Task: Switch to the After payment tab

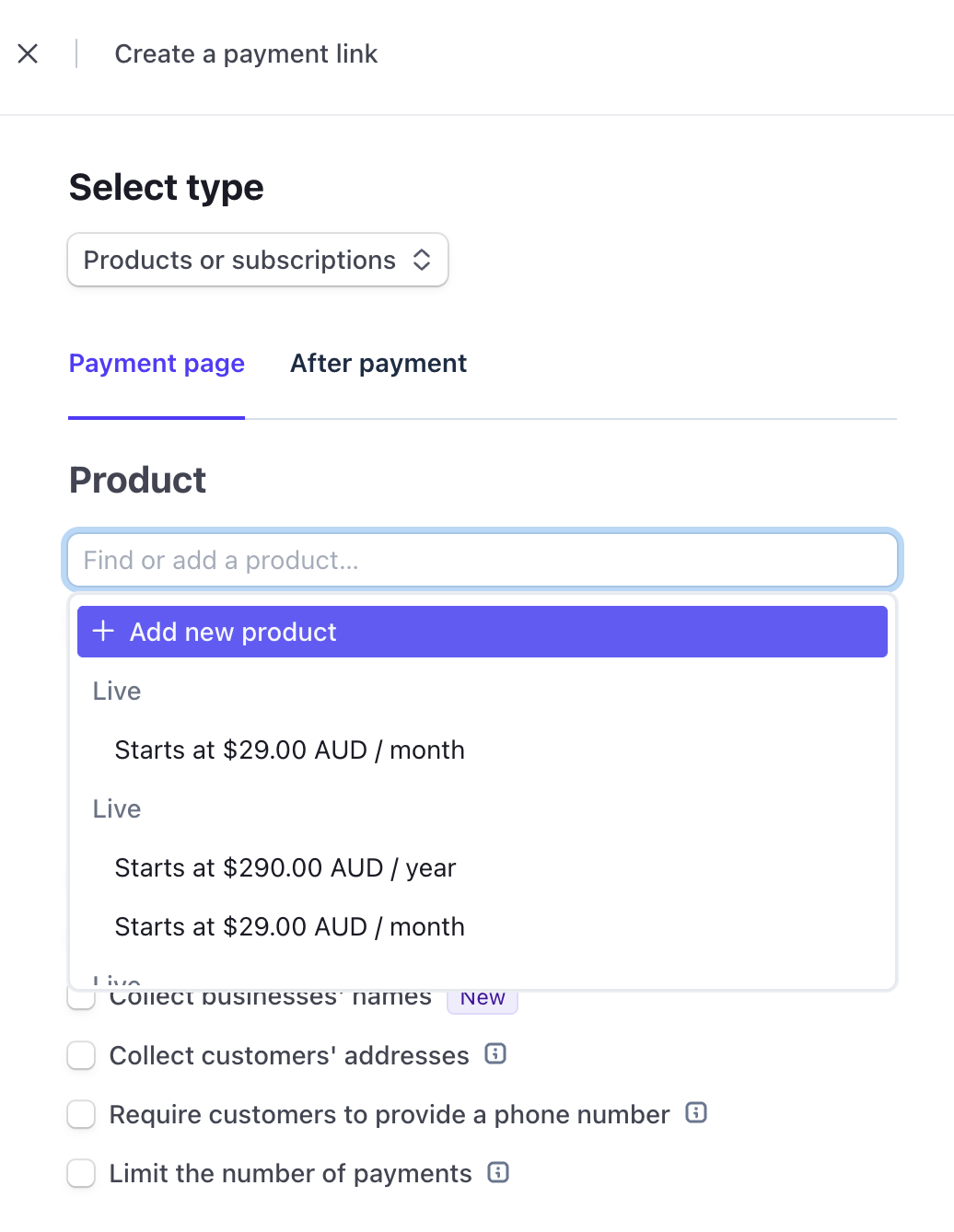Action: (378, 364)
